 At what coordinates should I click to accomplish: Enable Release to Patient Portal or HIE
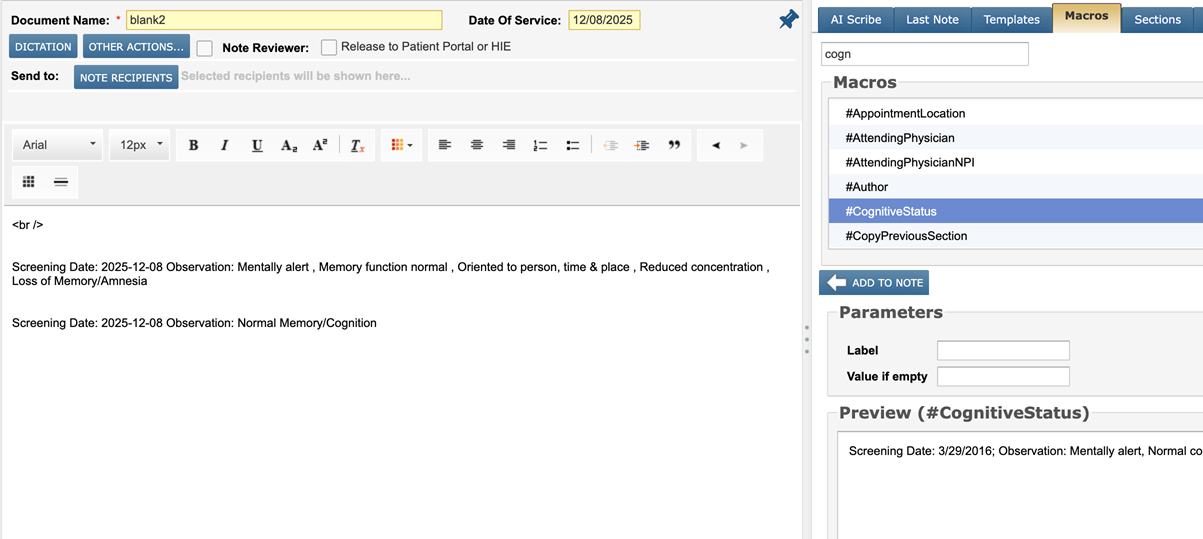(329, 47)
